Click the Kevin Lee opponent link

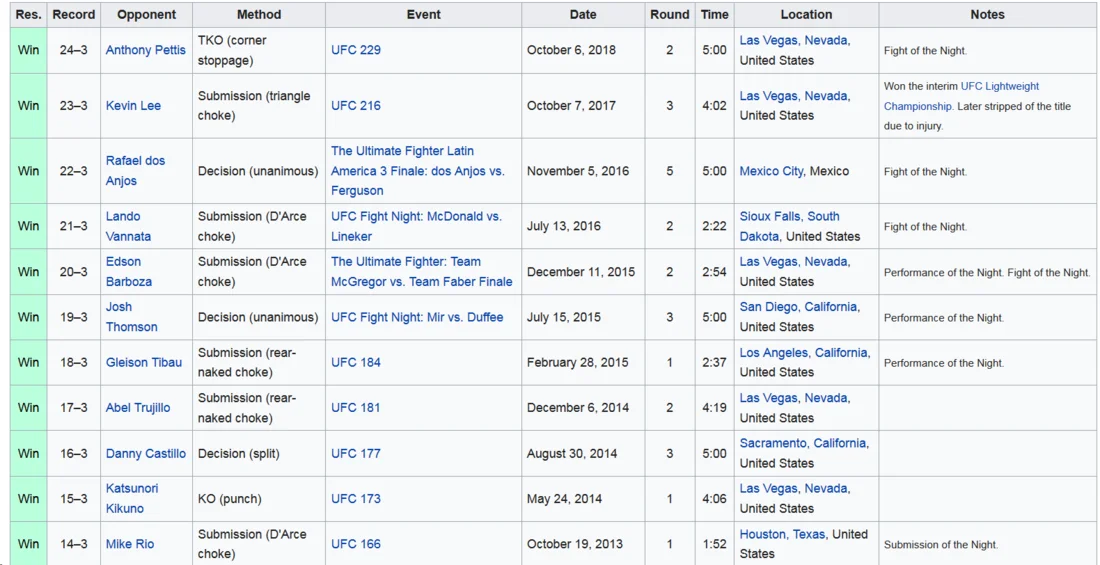[133, 105]
